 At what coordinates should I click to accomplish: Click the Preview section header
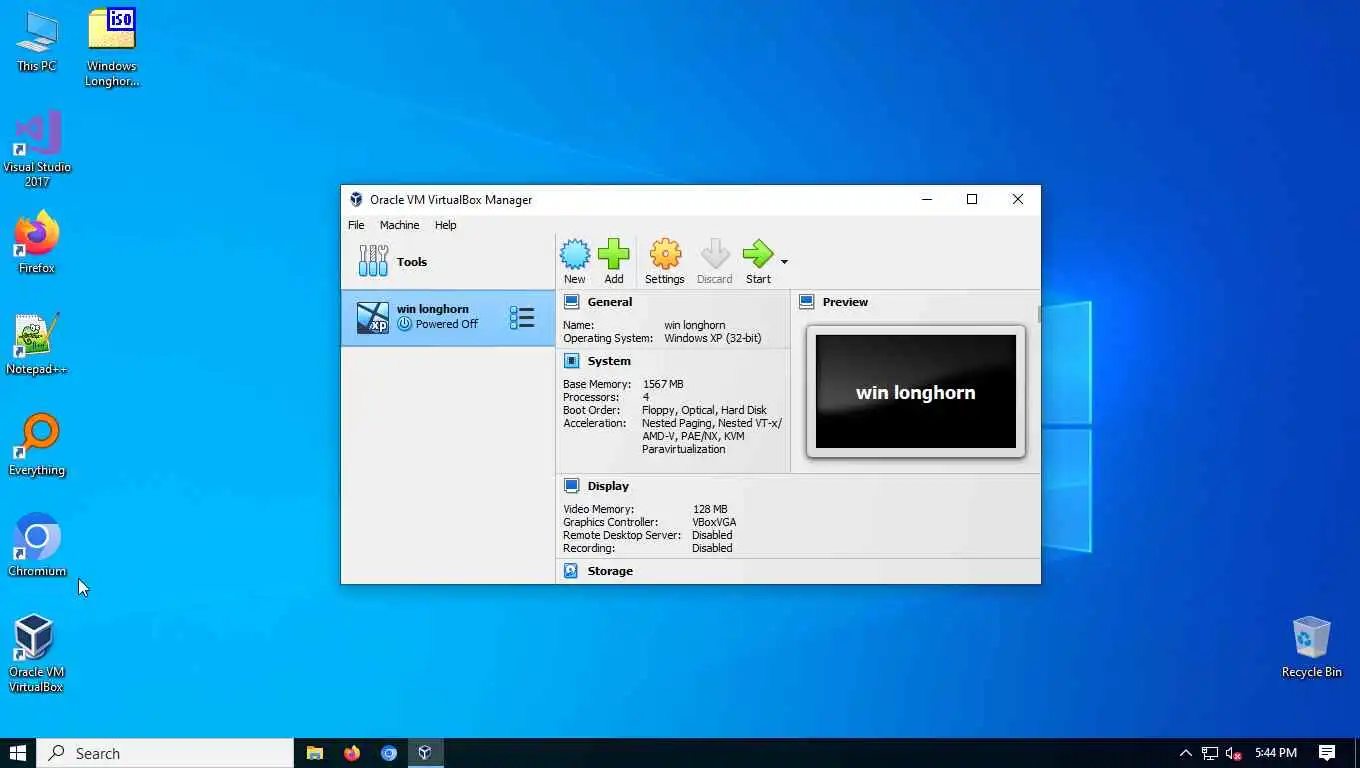(x=845, y=302)
